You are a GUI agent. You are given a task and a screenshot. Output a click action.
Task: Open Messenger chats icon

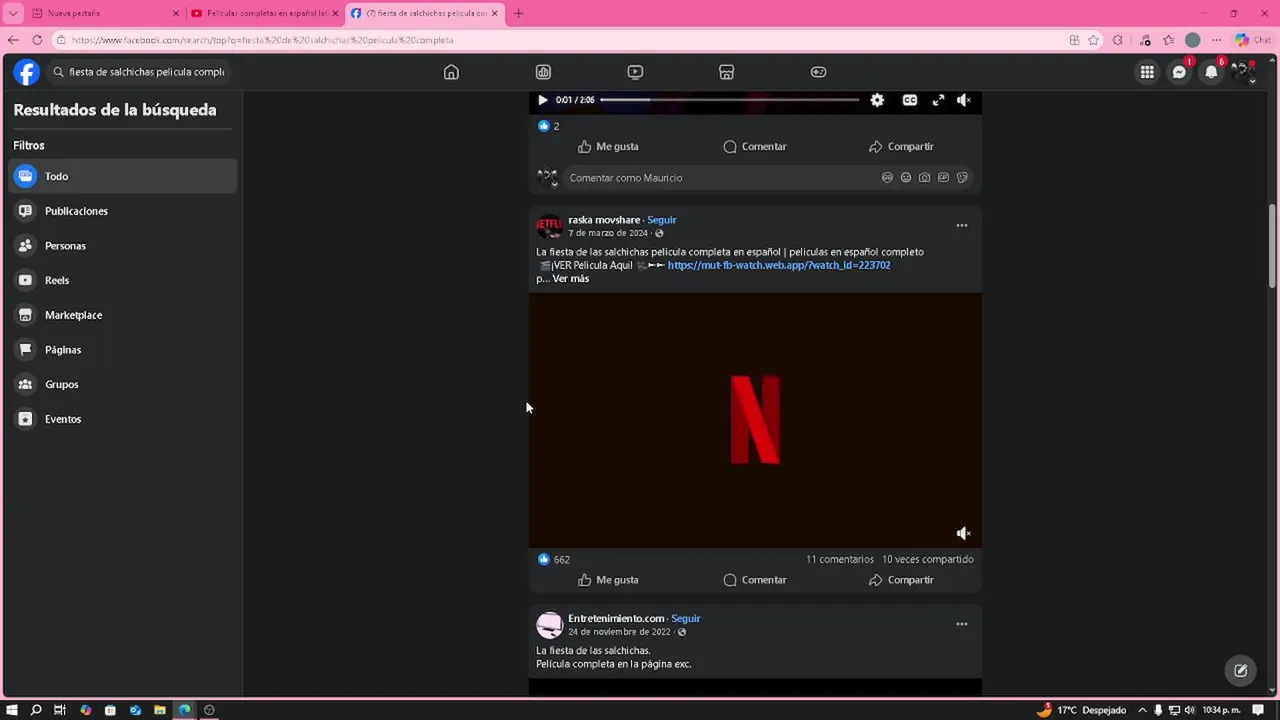(1179, 72)
